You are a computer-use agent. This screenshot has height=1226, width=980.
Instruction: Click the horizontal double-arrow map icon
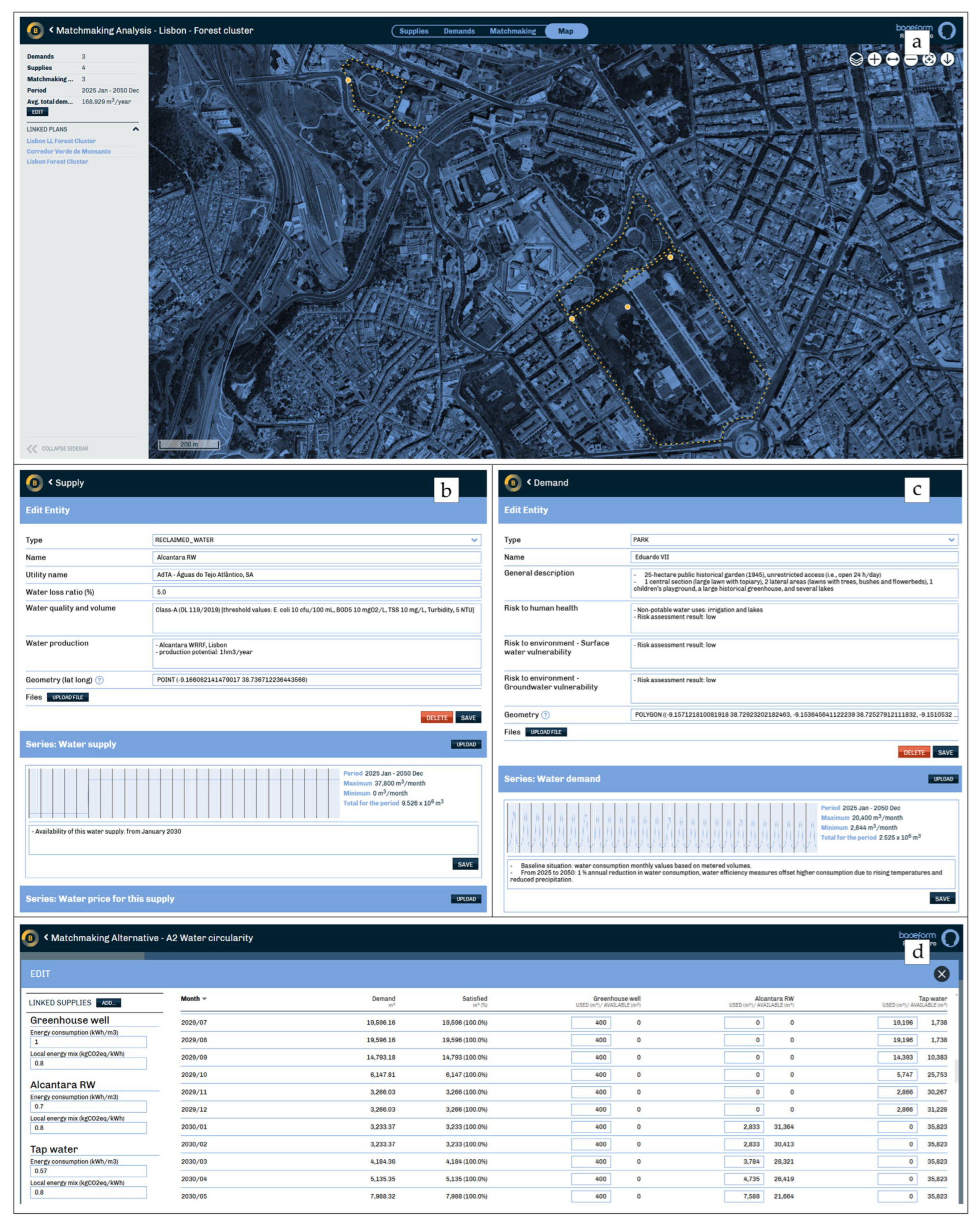892,59
